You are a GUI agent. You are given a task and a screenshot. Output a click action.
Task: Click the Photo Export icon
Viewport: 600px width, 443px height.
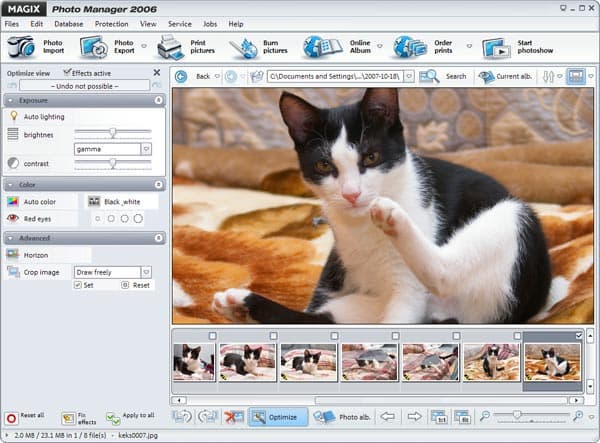tap(94, 47)
